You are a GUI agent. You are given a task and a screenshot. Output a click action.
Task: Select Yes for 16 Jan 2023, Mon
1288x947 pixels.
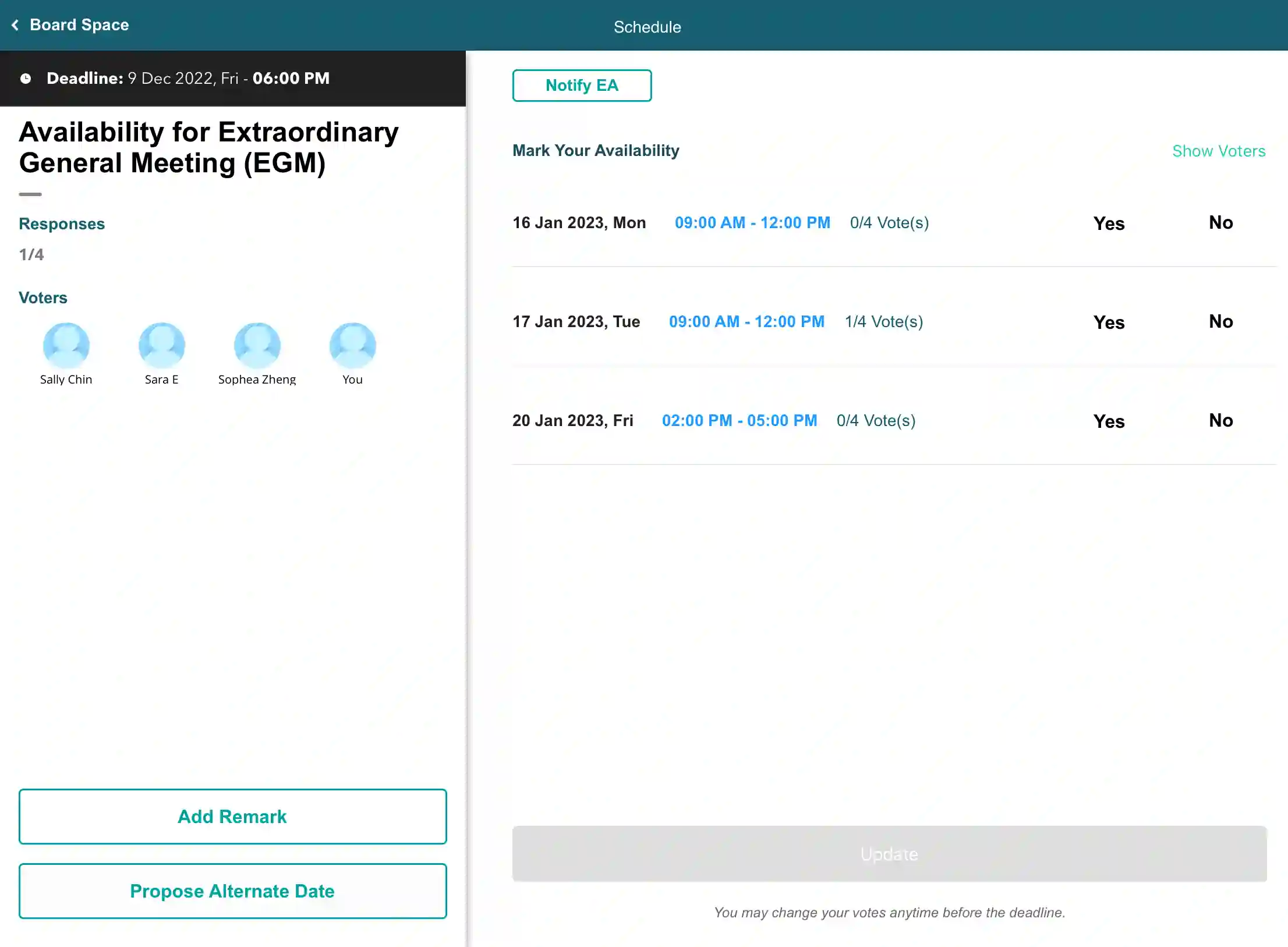click(x=1109, y=224)
